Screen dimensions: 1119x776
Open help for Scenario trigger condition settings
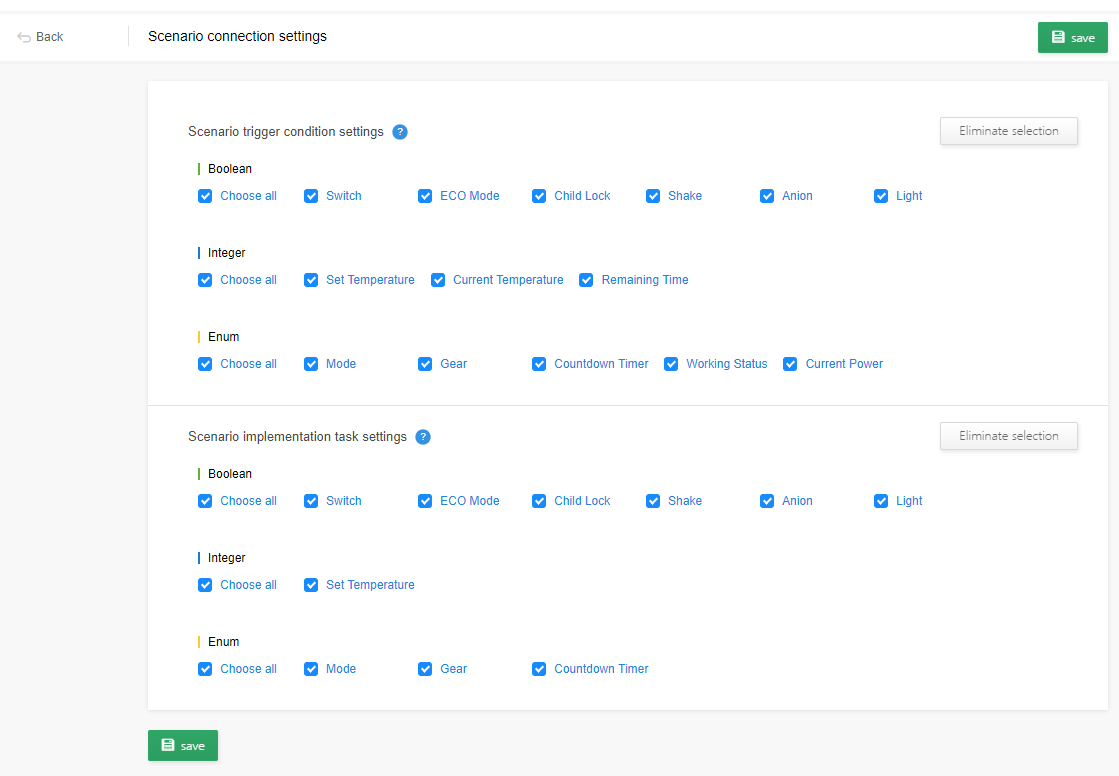[x=400, y=132]
